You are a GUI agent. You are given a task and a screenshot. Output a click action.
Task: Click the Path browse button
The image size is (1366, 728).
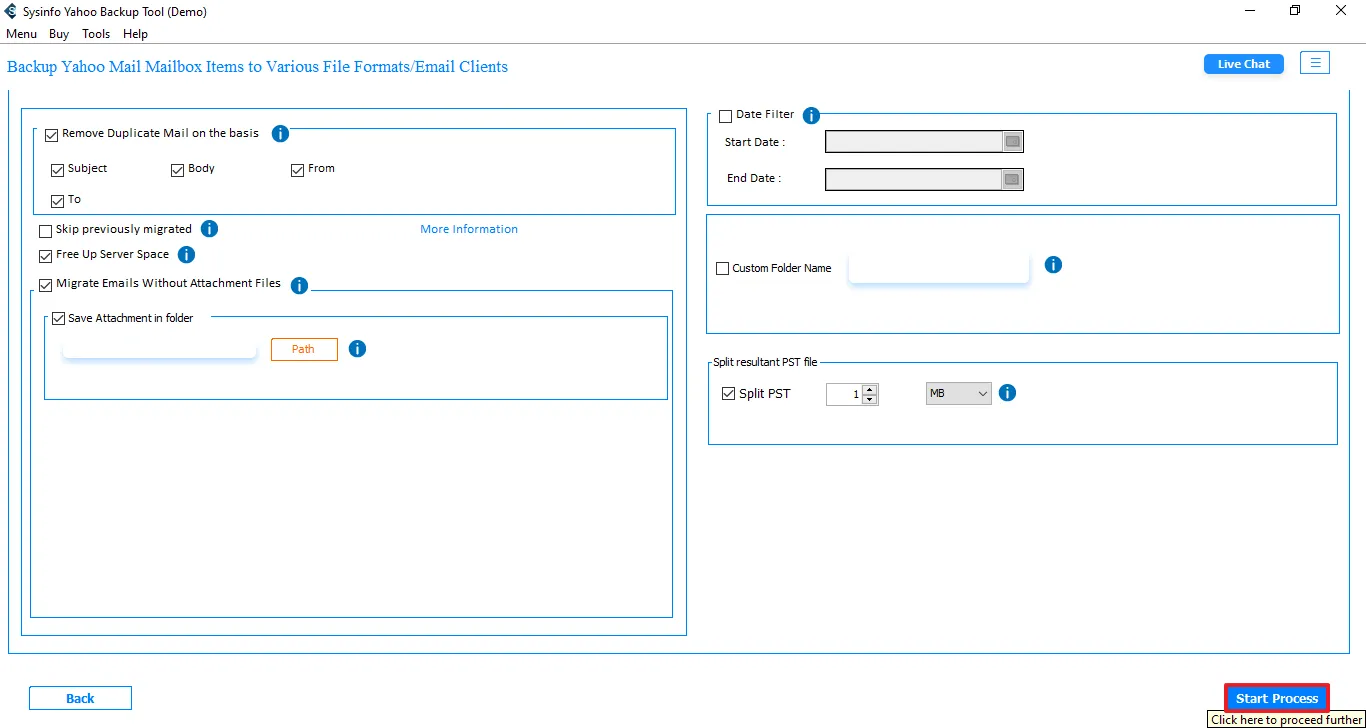click(304, 349)
